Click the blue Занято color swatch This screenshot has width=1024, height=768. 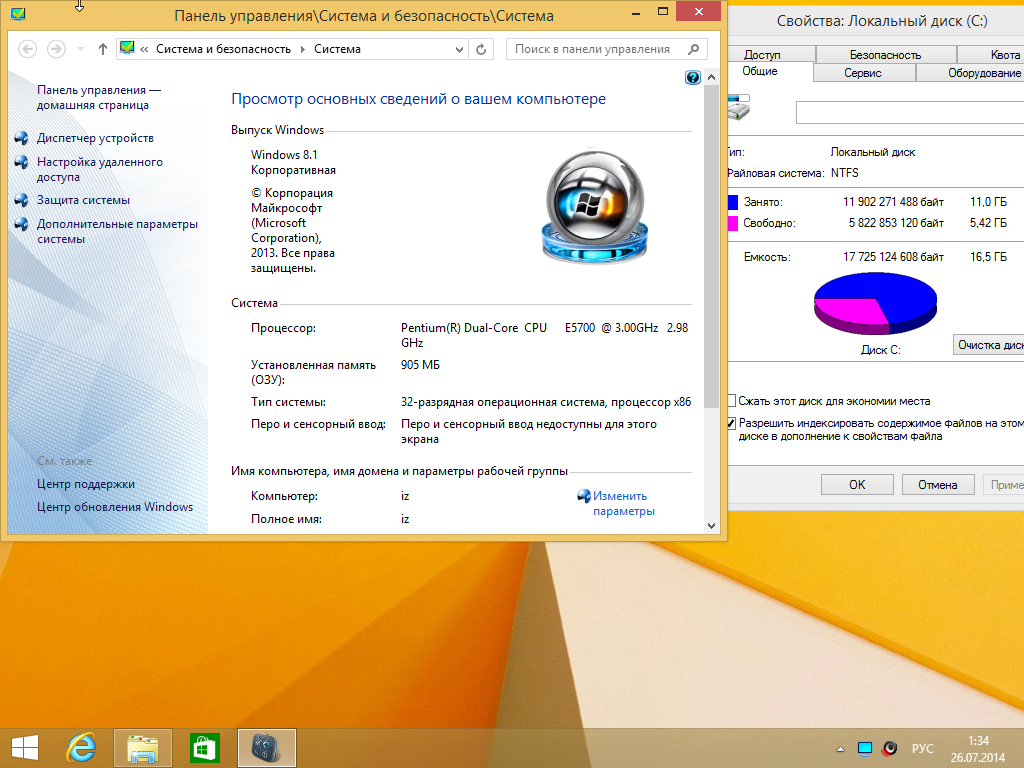[x=733, y=202]
